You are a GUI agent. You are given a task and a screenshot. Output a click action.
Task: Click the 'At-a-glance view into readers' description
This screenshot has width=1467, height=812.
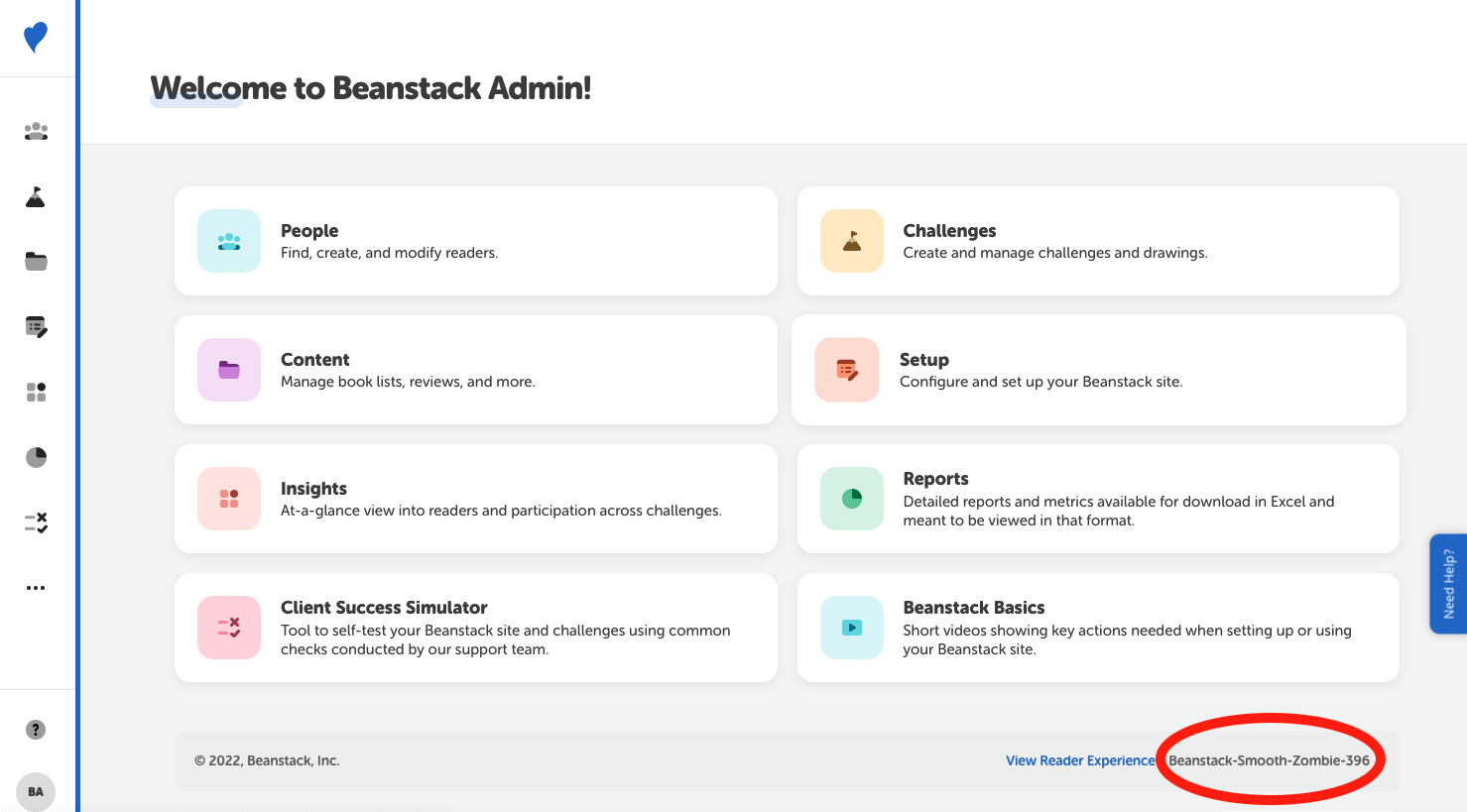coord(501,511)
